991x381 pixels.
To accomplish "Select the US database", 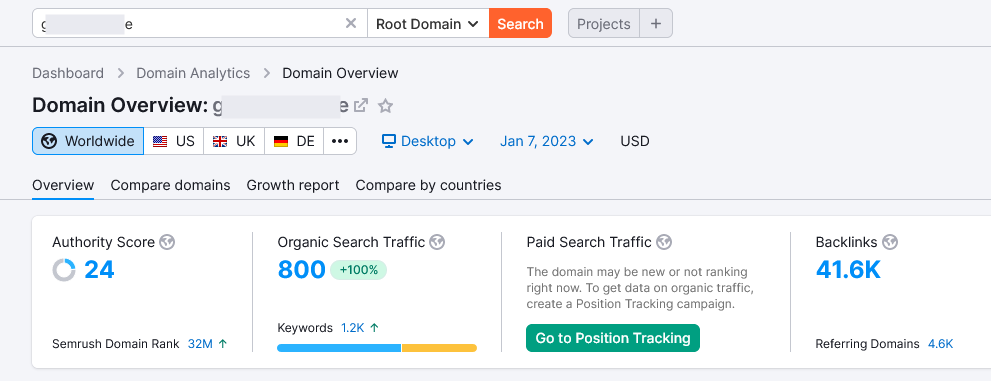I will point(174,141).
